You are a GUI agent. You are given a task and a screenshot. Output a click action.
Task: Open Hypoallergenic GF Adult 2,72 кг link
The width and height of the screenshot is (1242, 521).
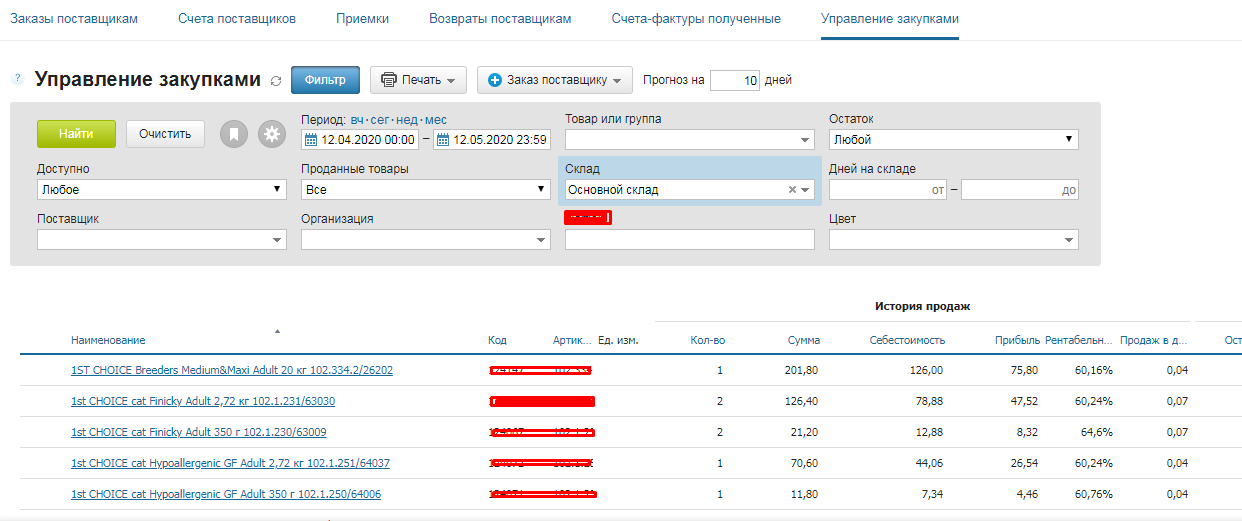pyautogui.click(x=230, y=463)
